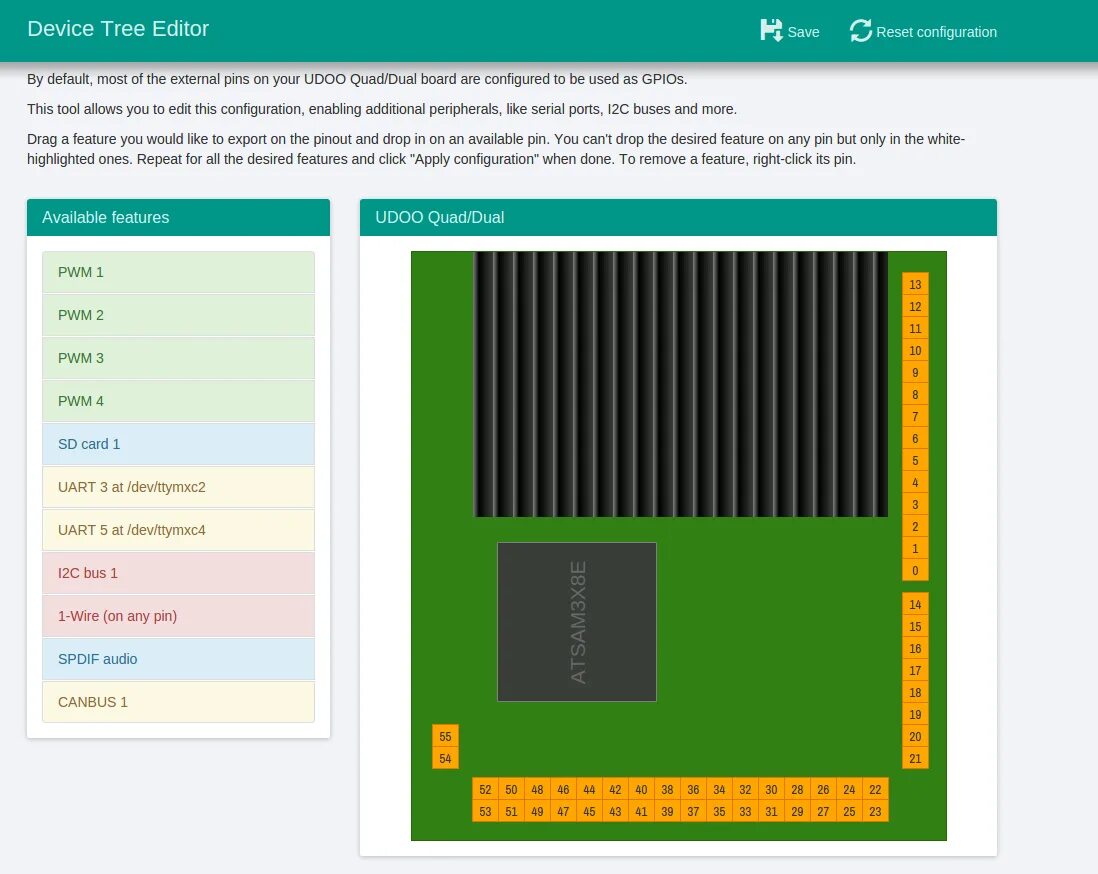Click pin 3 on the right header
Image resolution: width=1098 pixels, height=874 pixels.
915,505
